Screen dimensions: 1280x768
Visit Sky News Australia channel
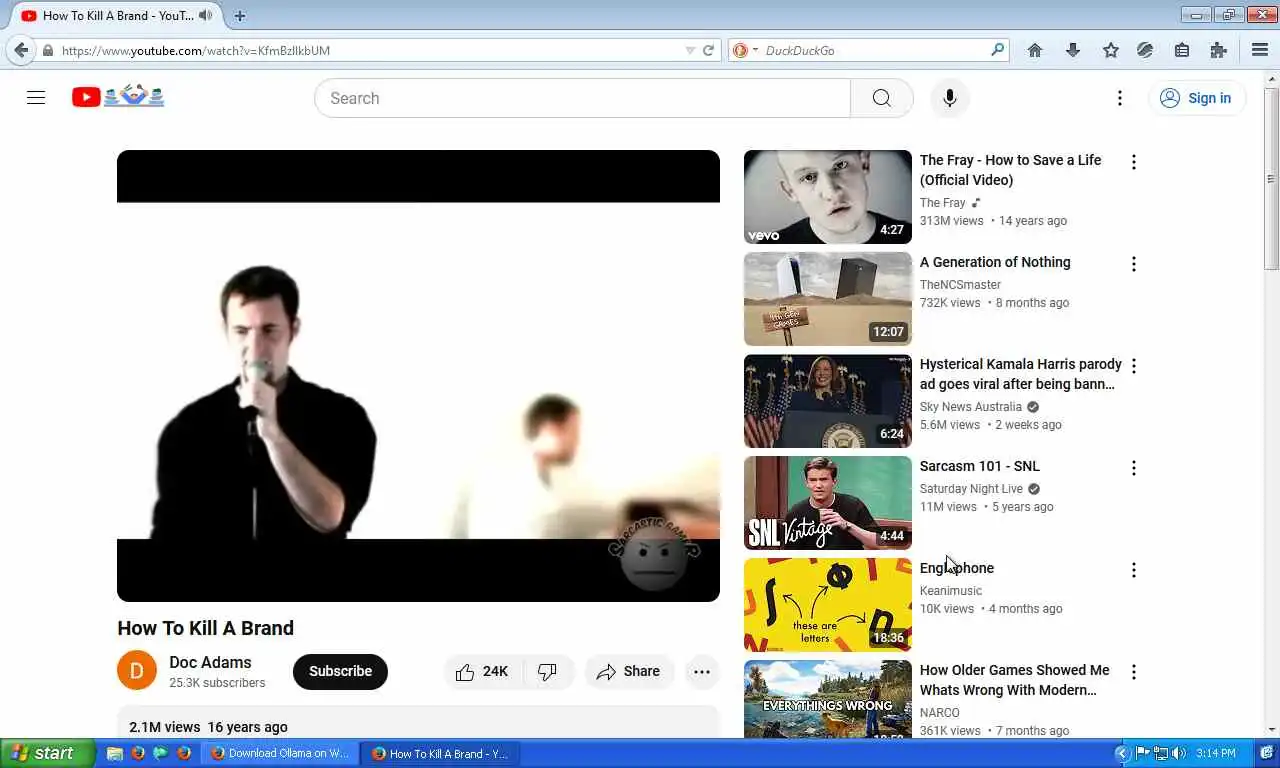tap(971, 407)
